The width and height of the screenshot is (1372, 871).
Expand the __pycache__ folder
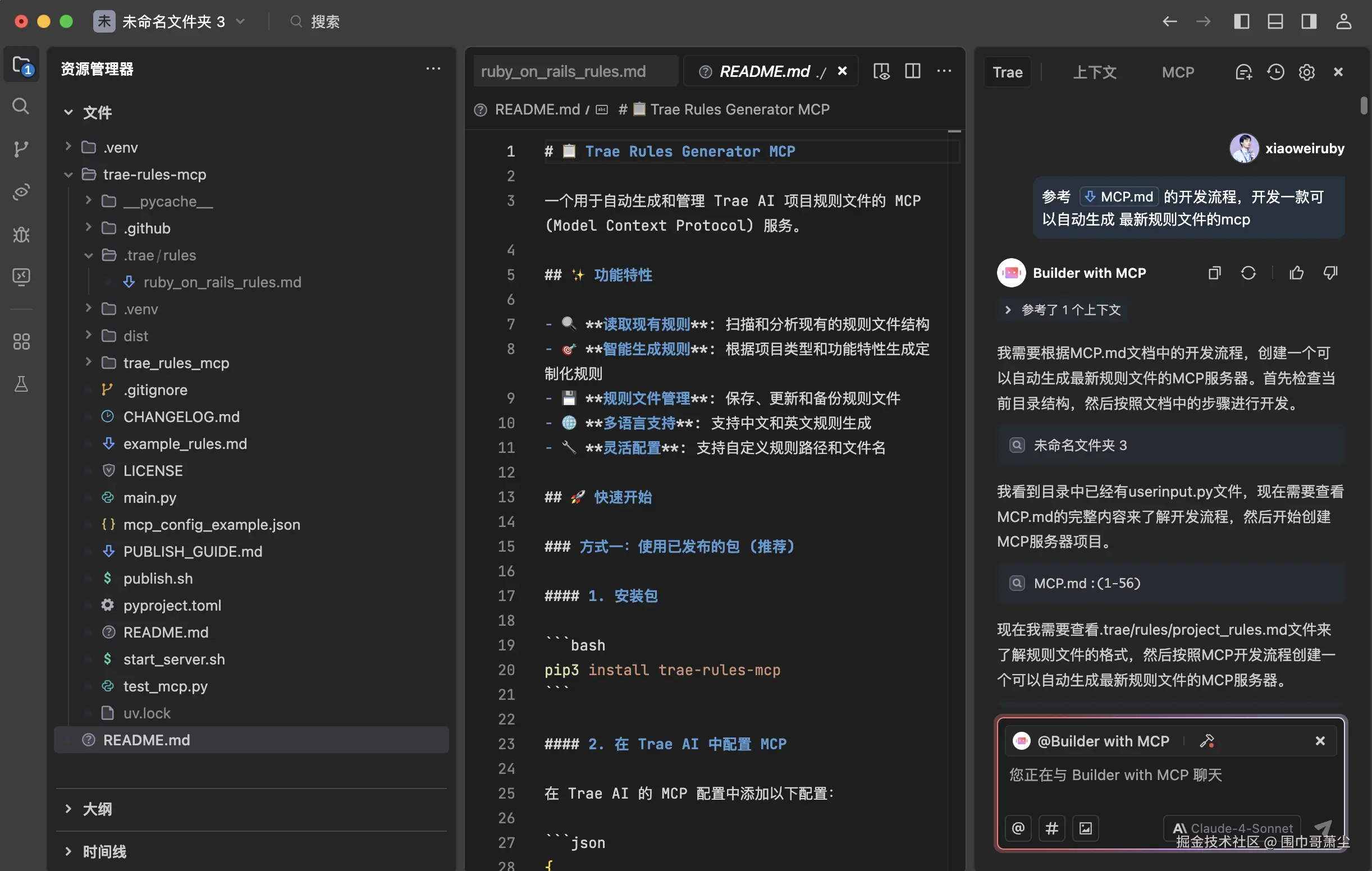coord(88,201)
